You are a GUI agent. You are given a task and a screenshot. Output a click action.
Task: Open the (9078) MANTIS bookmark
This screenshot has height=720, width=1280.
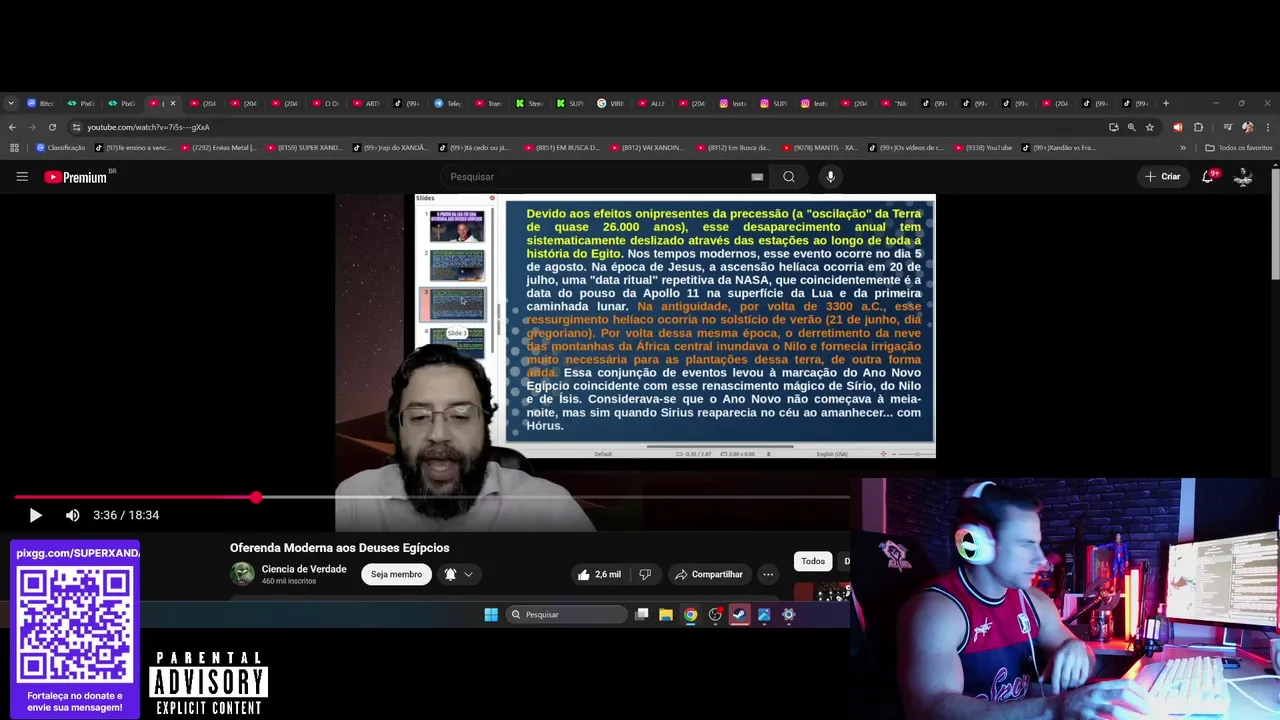[820, 147]
